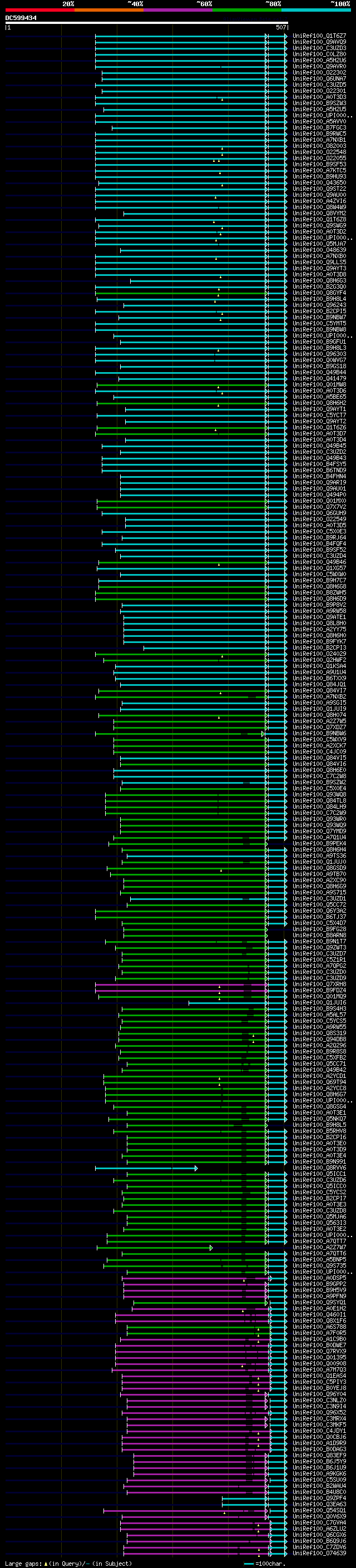Open hit UniRef100_C0LZ80
Viewport: 356px width, 1568px height.
coord(319,54)
